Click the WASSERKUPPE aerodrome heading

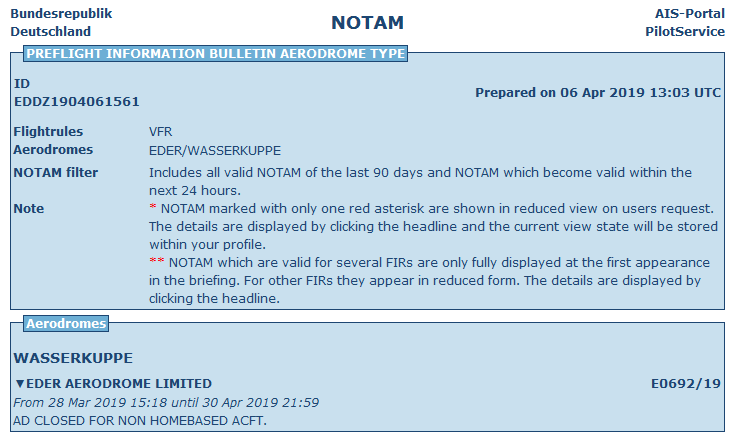(x=73, y=358)
